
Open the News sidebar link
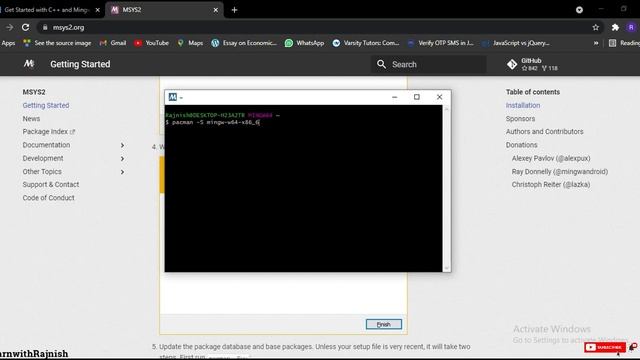point(31,119)
